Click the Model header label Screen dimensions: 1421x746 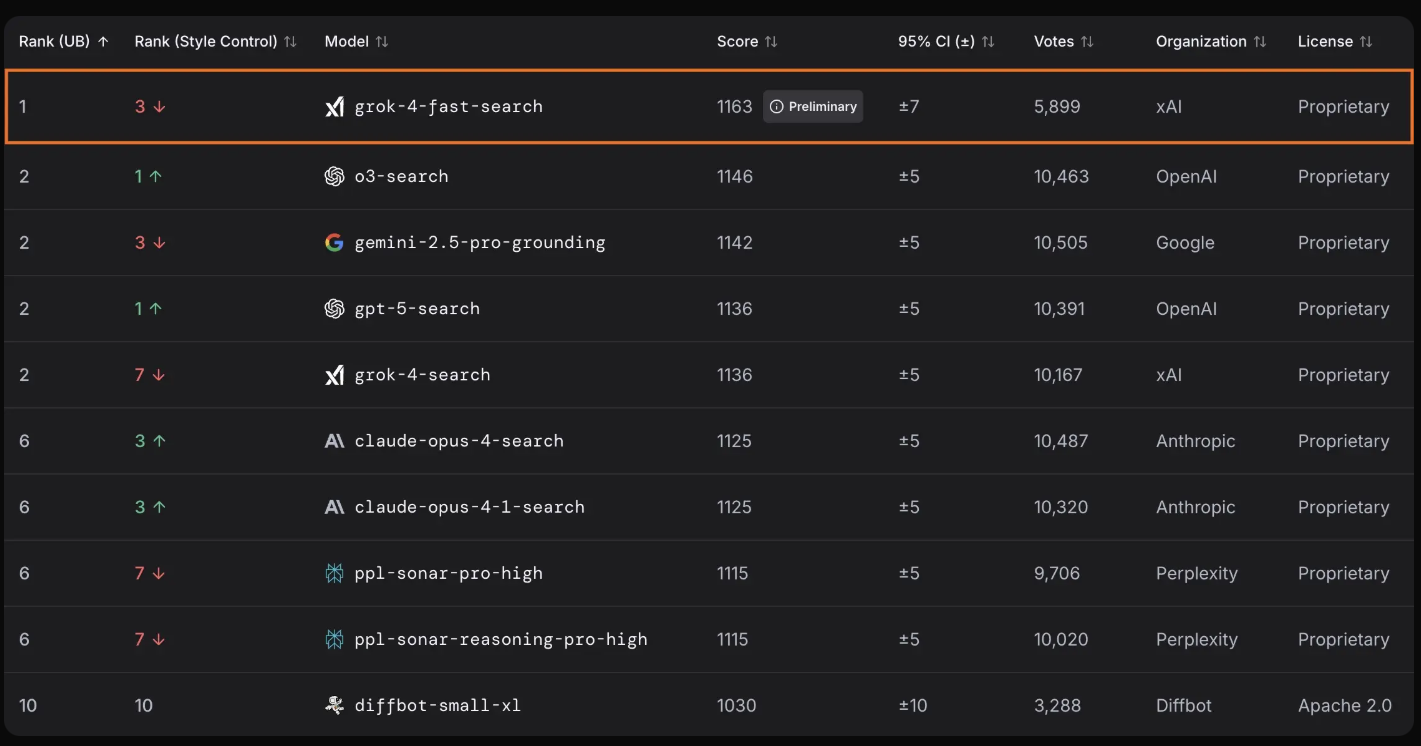click(x=347, y=42)
